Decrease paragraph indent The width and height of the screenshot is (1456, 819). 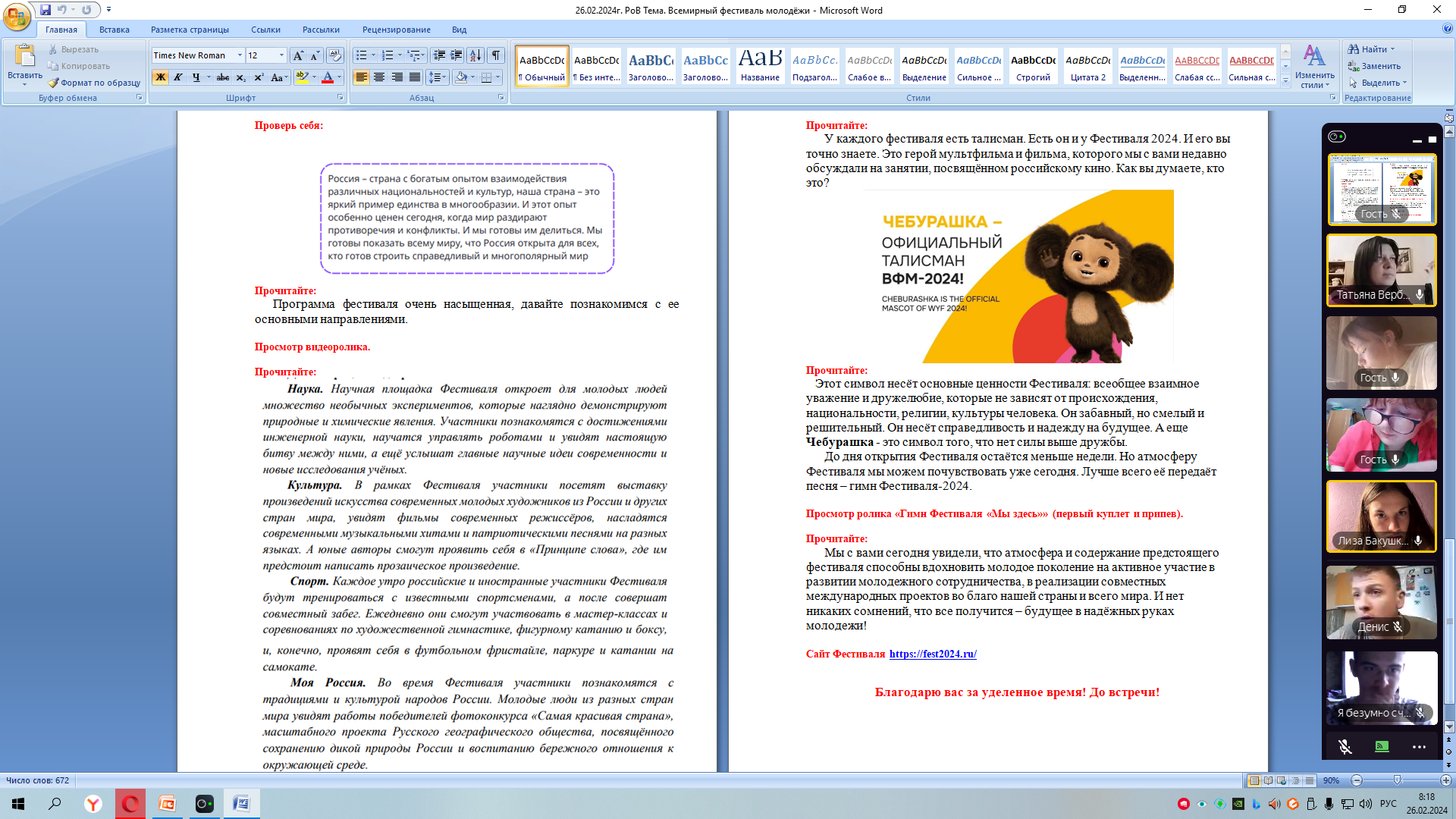[439, 55]
